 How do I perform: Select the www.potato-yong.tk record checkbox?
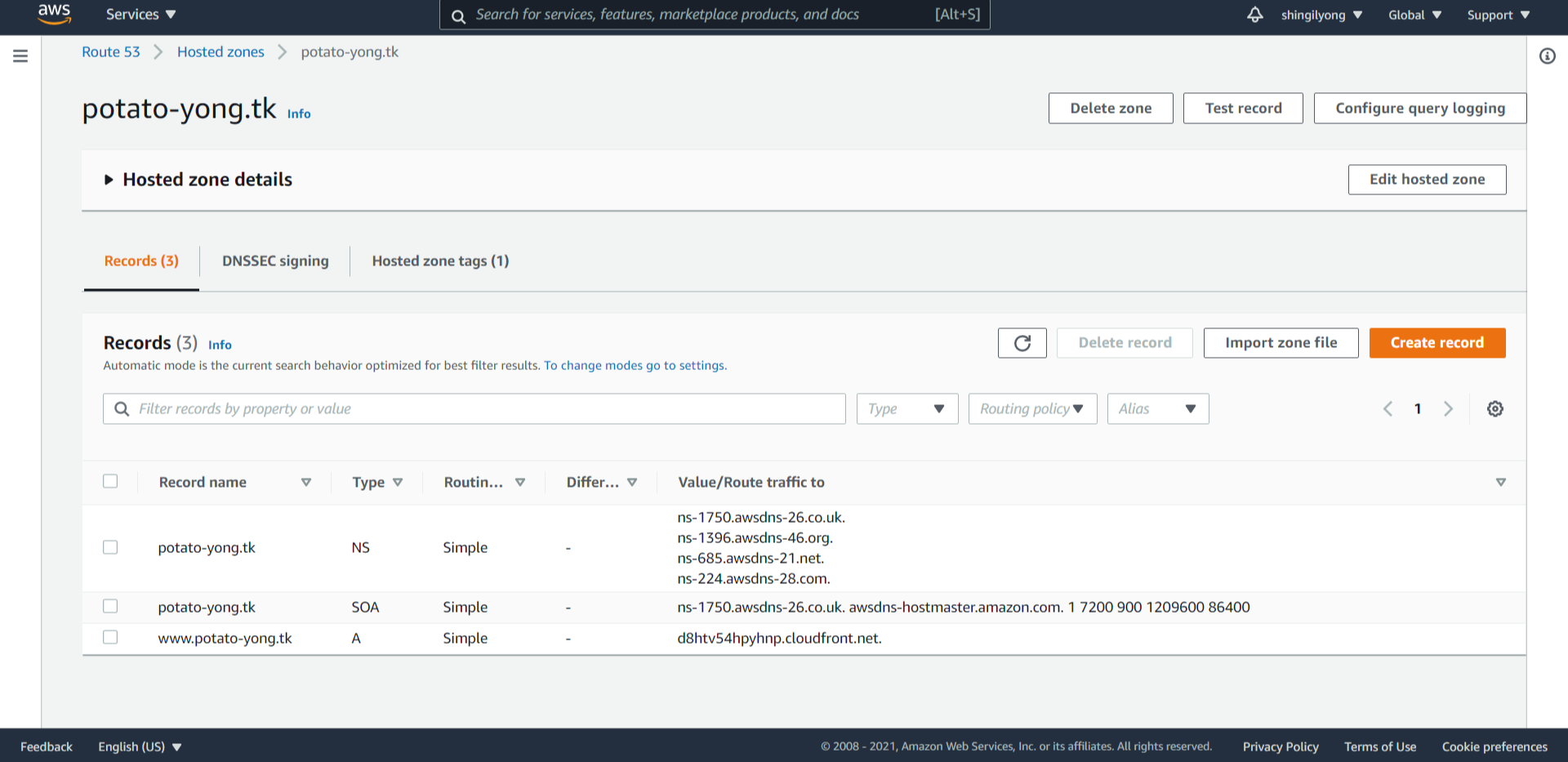click(x=110, y=637)
